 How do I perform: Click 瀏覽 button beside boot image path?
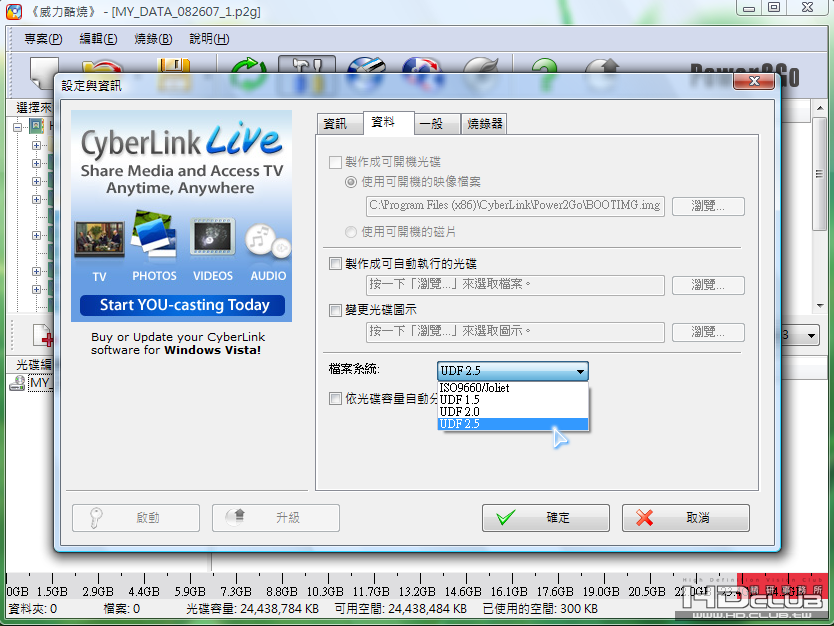coord(708,206)
